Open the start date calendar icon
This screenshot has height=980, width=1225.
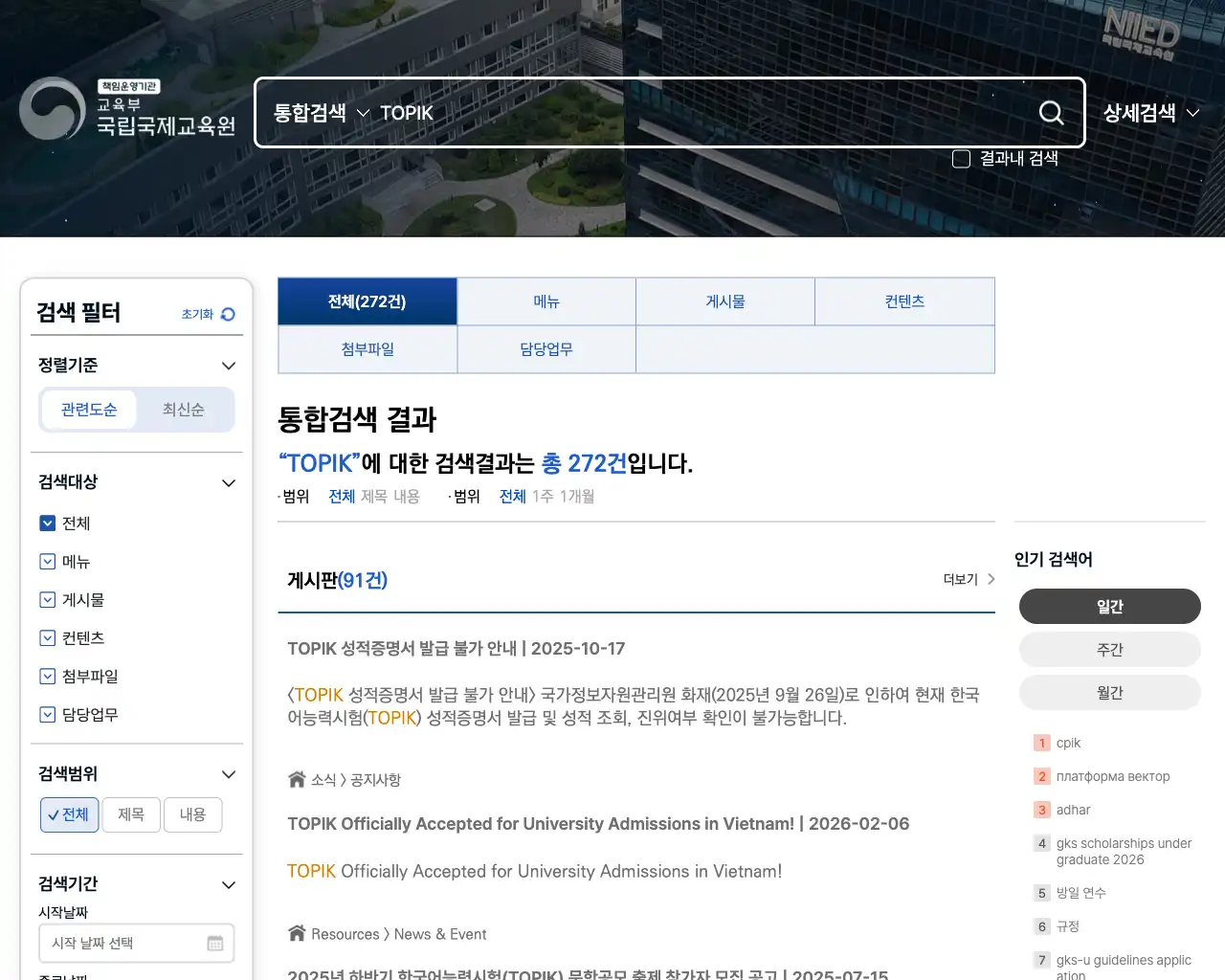[215, 943]
